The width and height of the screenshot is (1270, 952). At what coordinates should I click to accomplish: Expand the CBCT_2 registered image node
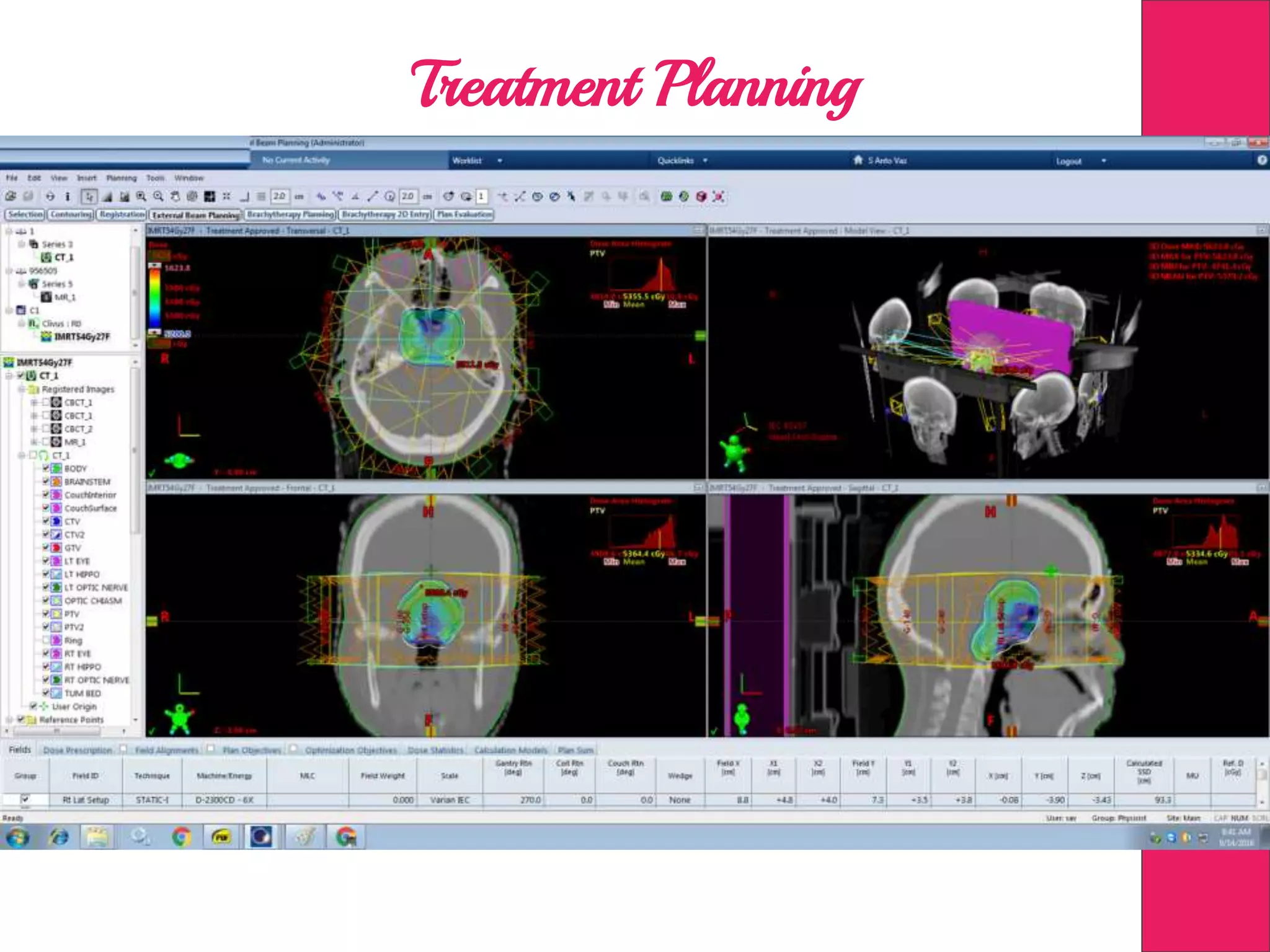coord(34,429)
